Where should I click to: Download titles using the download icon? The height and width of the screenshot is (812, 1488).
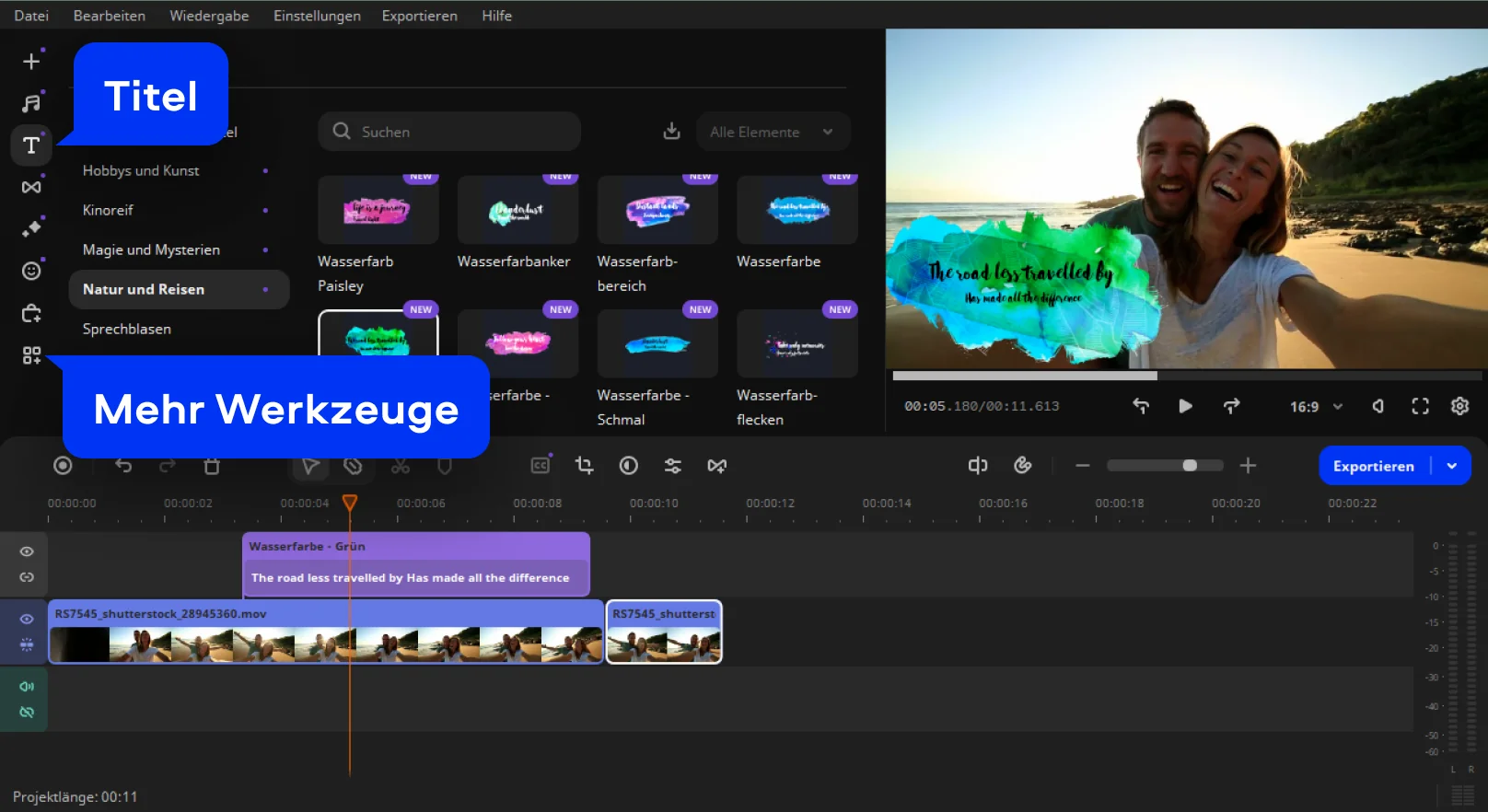point(672,132)
